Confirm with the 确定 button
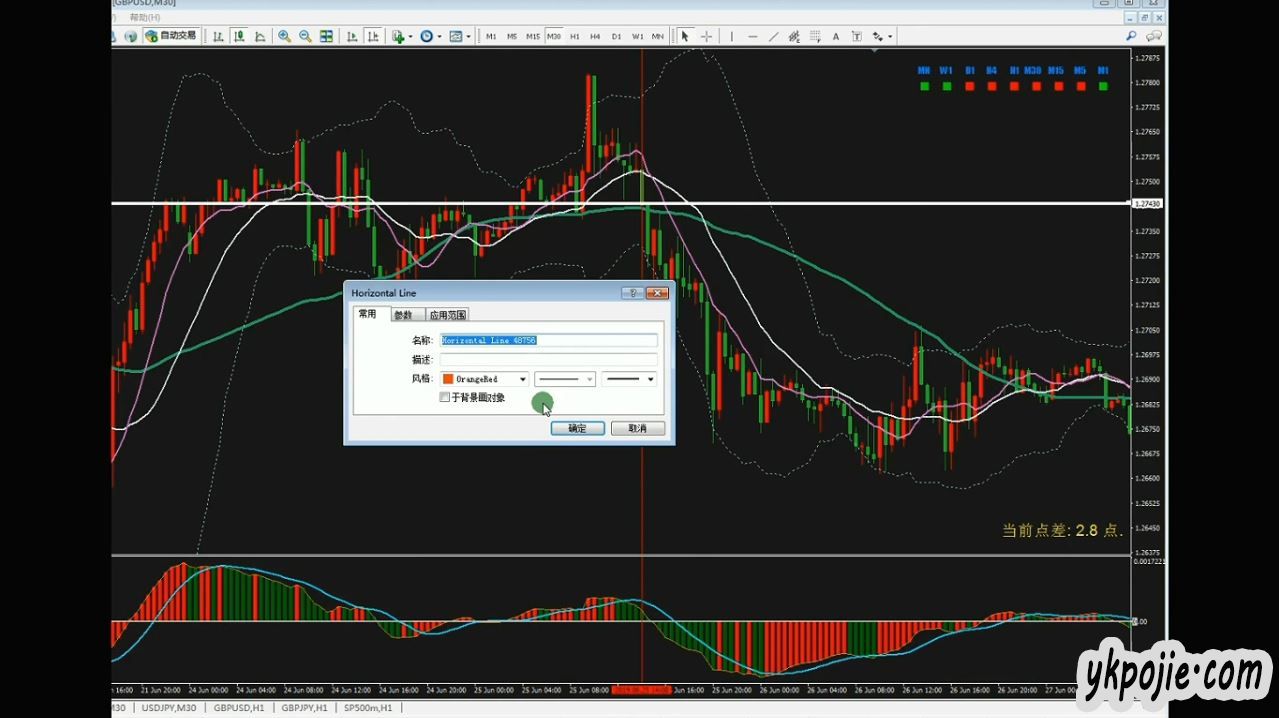Image resolution: width=1279 pixels, height=718 pixels. click(x=577, y=428)
